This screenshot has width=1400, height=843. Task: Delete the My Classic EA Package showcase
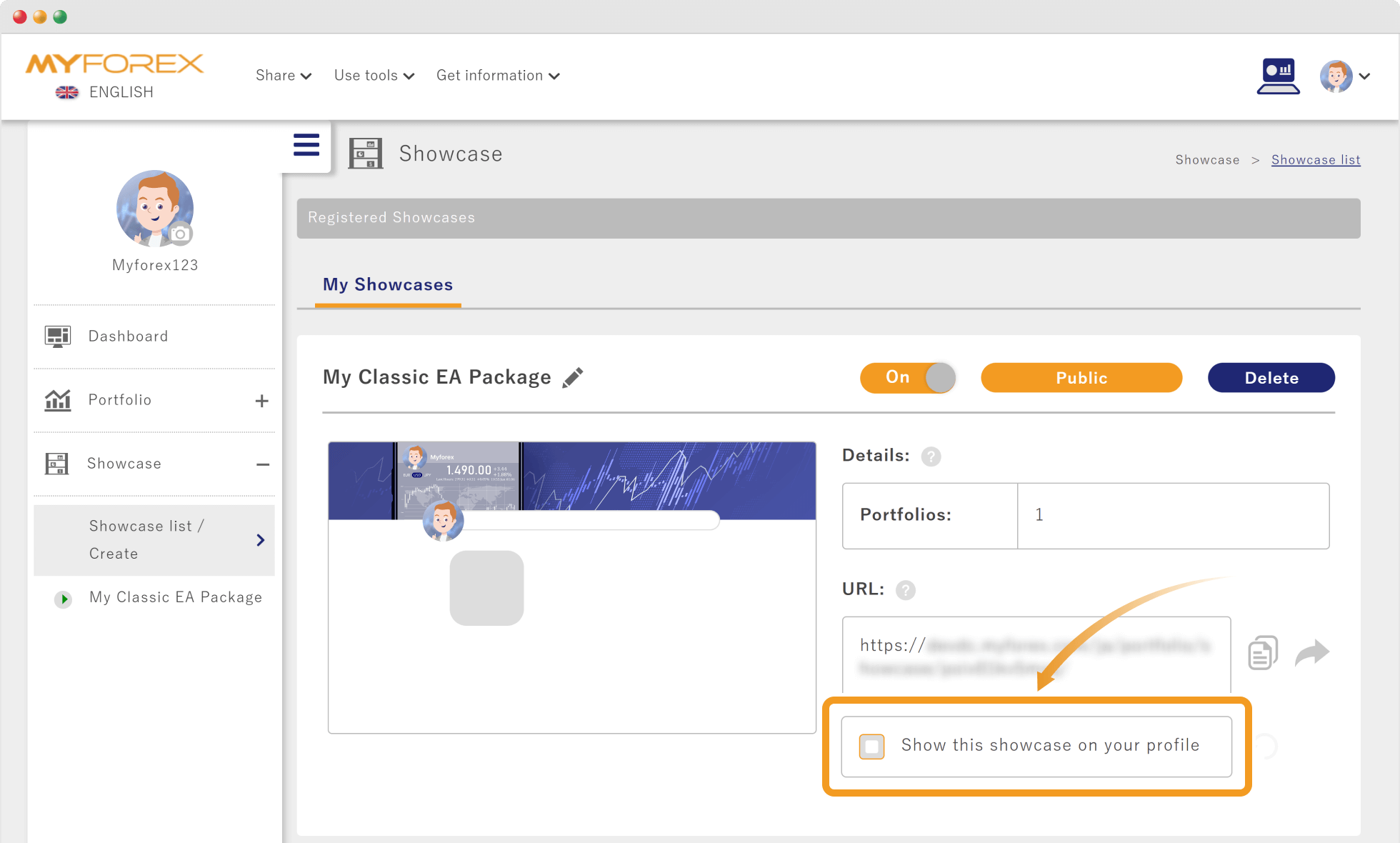point(1271,377)
